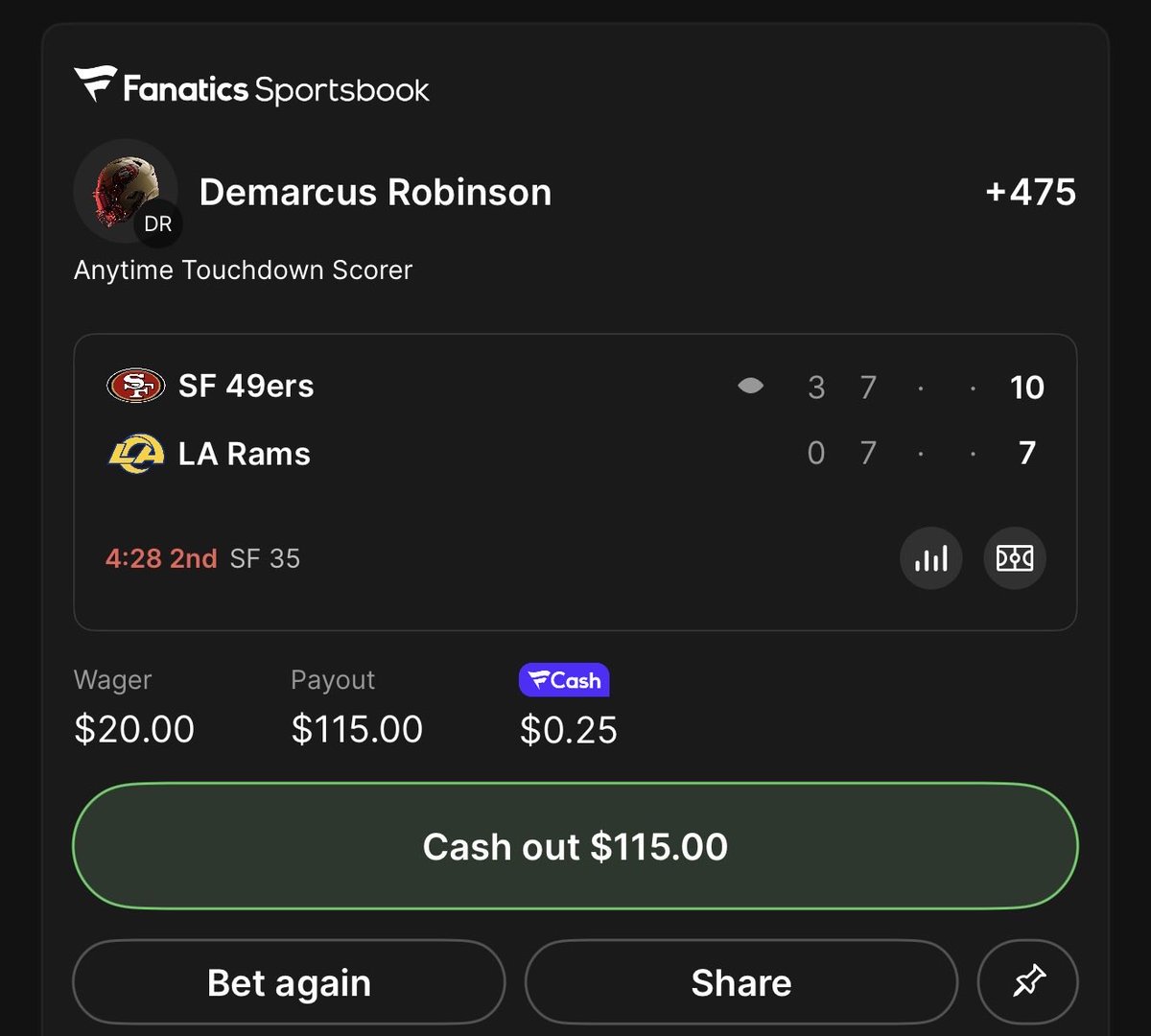
Task: Tap the 4:28 2nd game clock
Action: (x=161, y=558)
